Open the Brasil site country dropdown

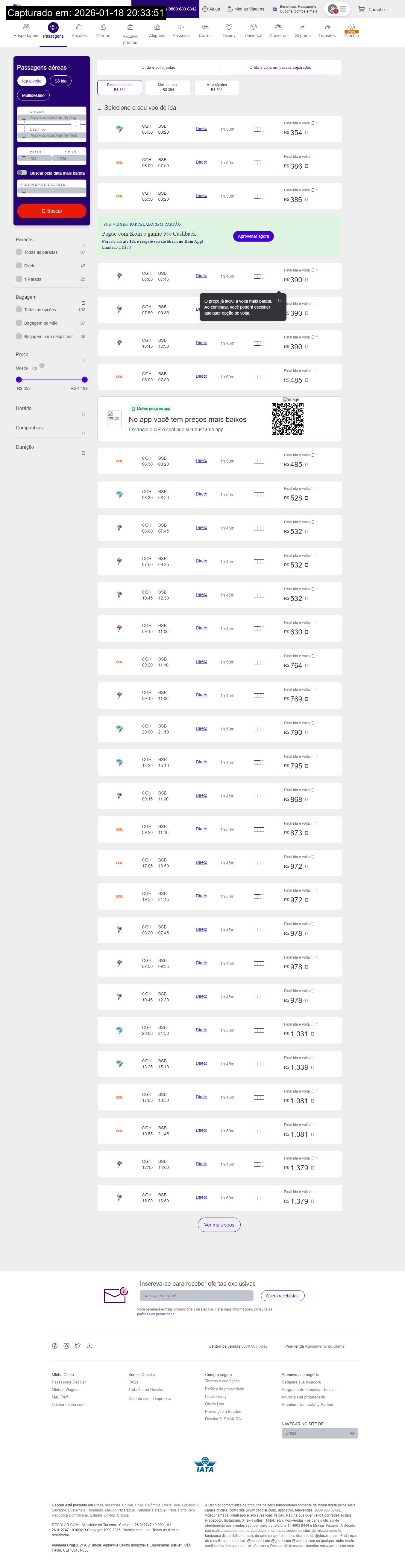[x=319, y=1433]
